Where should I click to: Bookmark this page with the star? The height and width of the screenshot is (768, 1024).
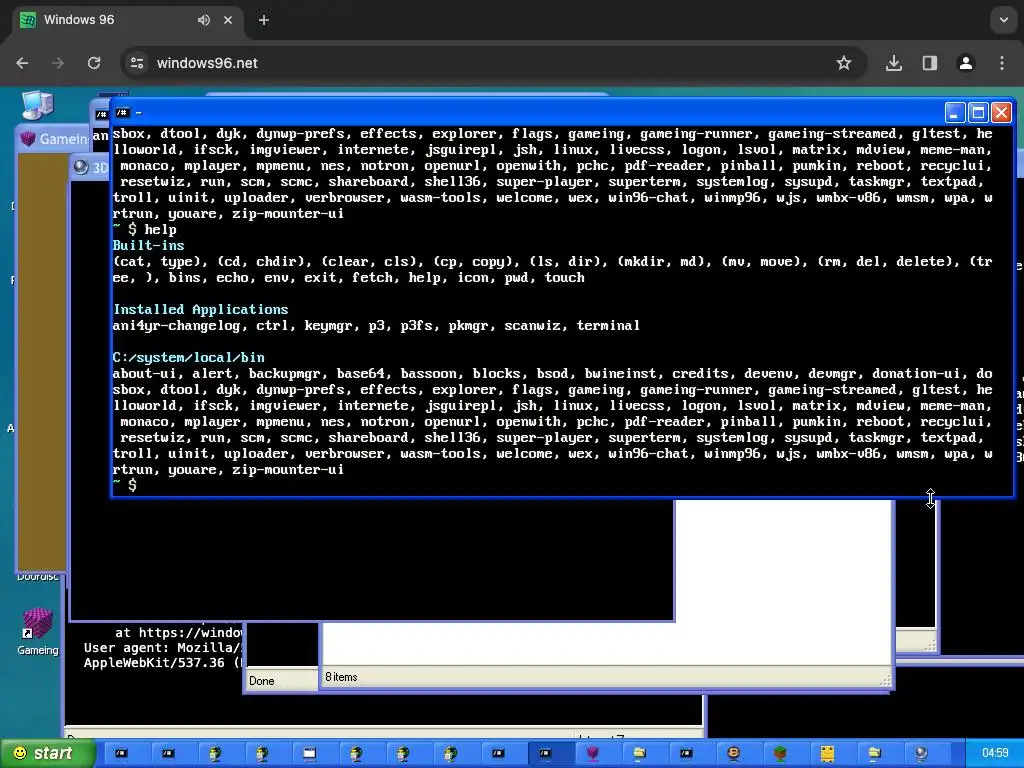point(844,63)
